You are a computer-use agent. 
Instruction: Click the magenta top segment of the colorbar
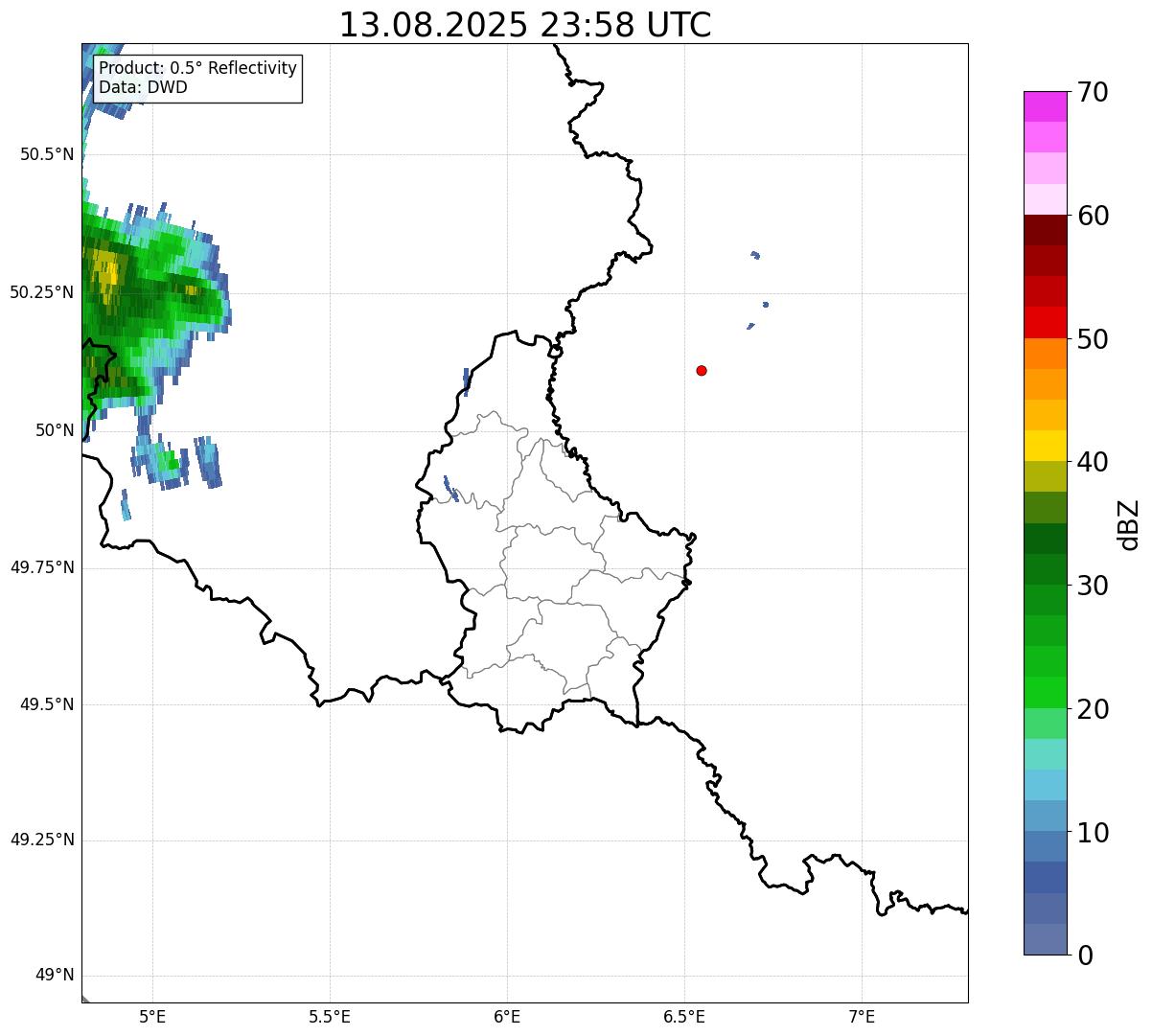pos(1045,106)
